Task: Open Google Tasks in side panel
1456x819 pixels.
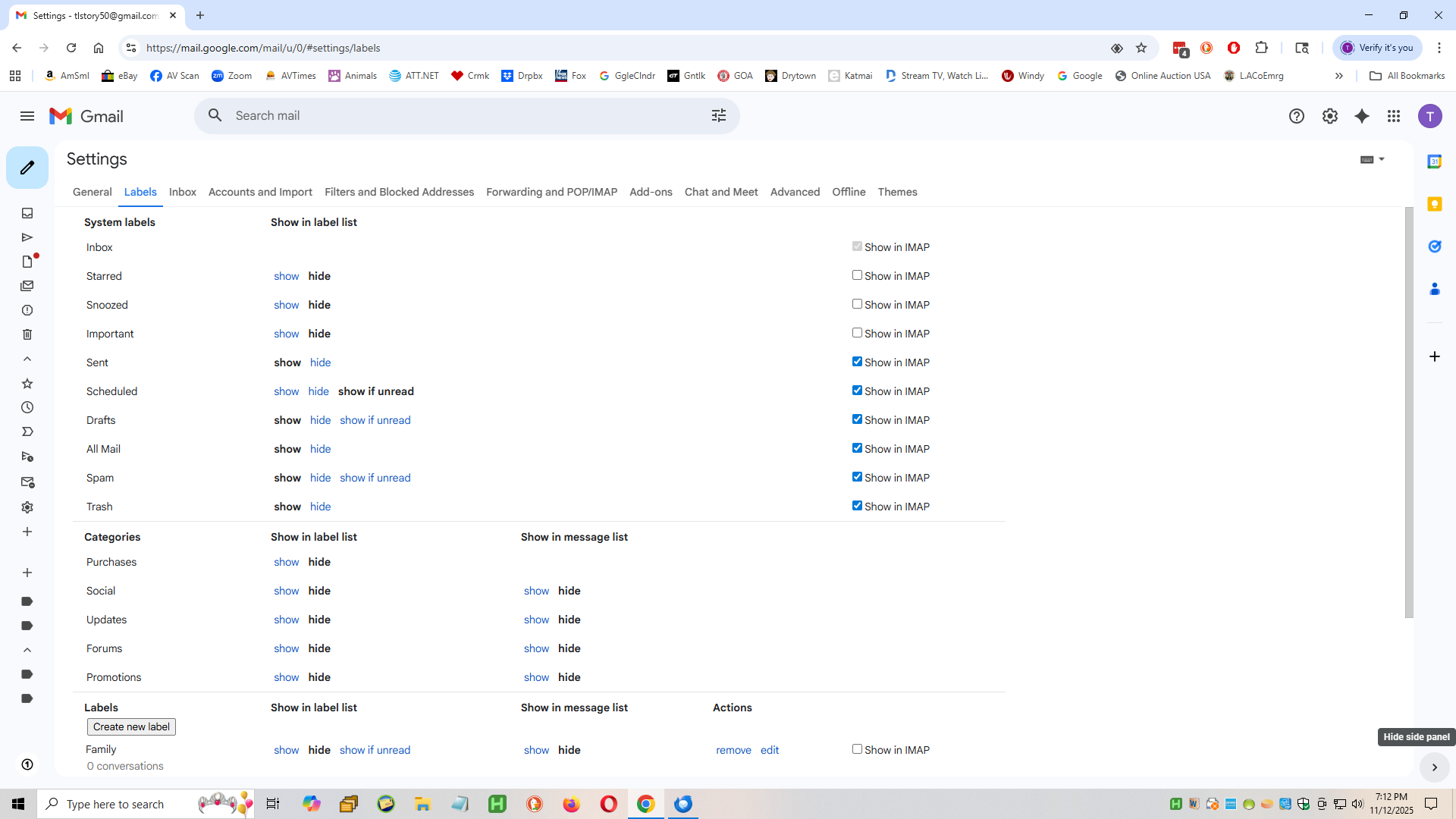Action: 1434,246
